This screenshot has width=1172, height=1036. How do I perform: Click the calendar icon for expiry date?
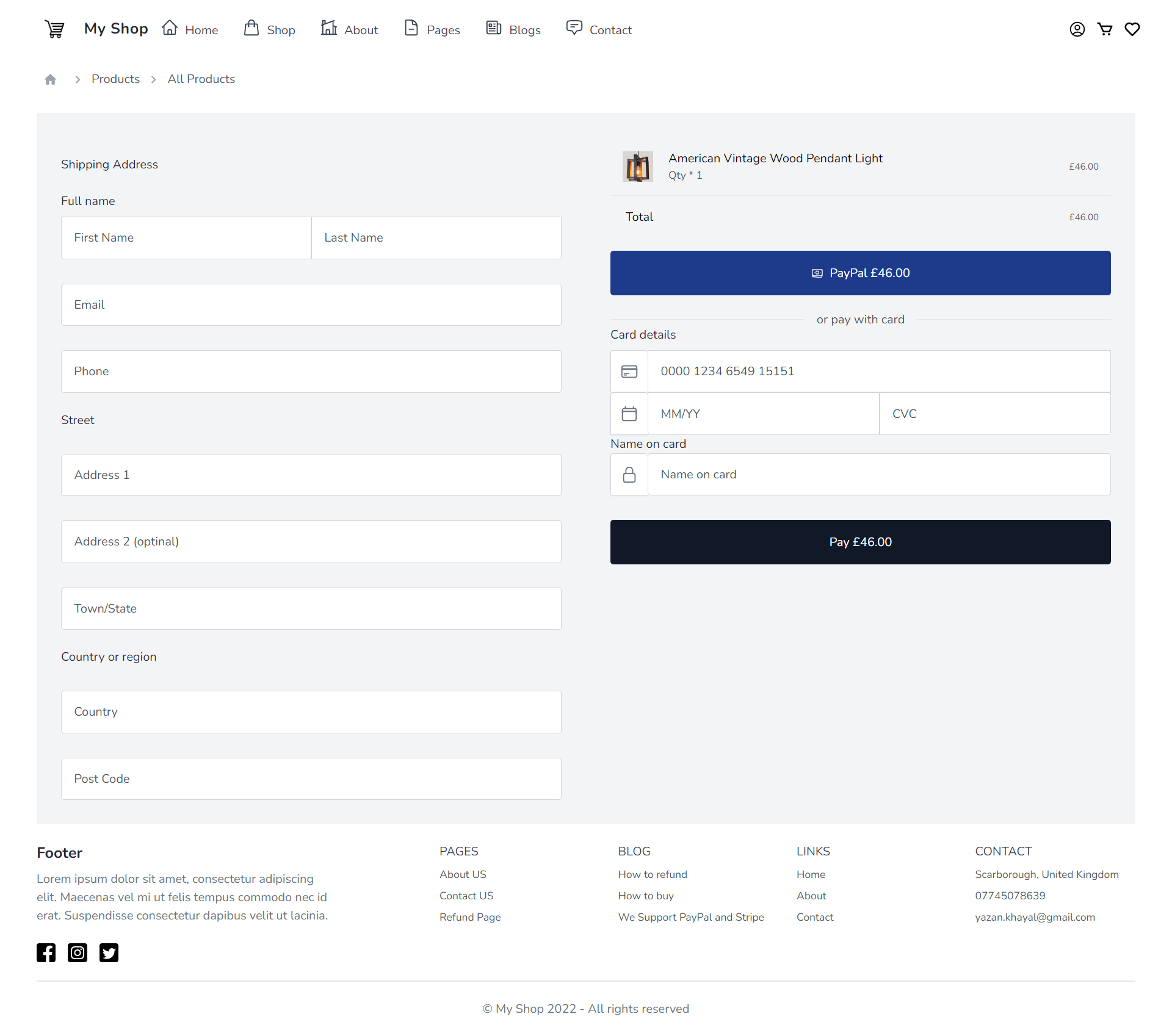click(629, 413)
